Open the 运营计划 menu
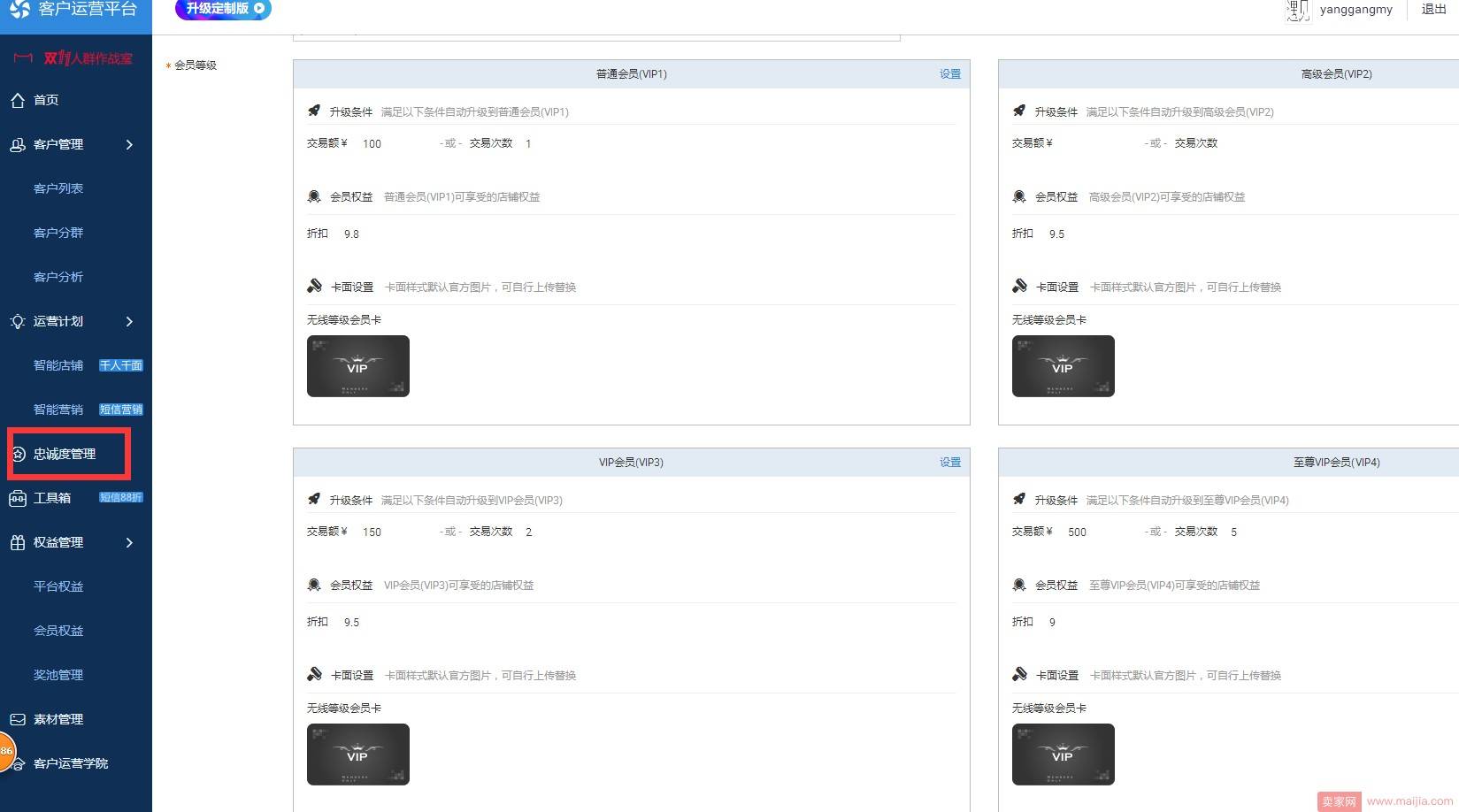Viewport: 1459px width, 812px height. (58, 321)
